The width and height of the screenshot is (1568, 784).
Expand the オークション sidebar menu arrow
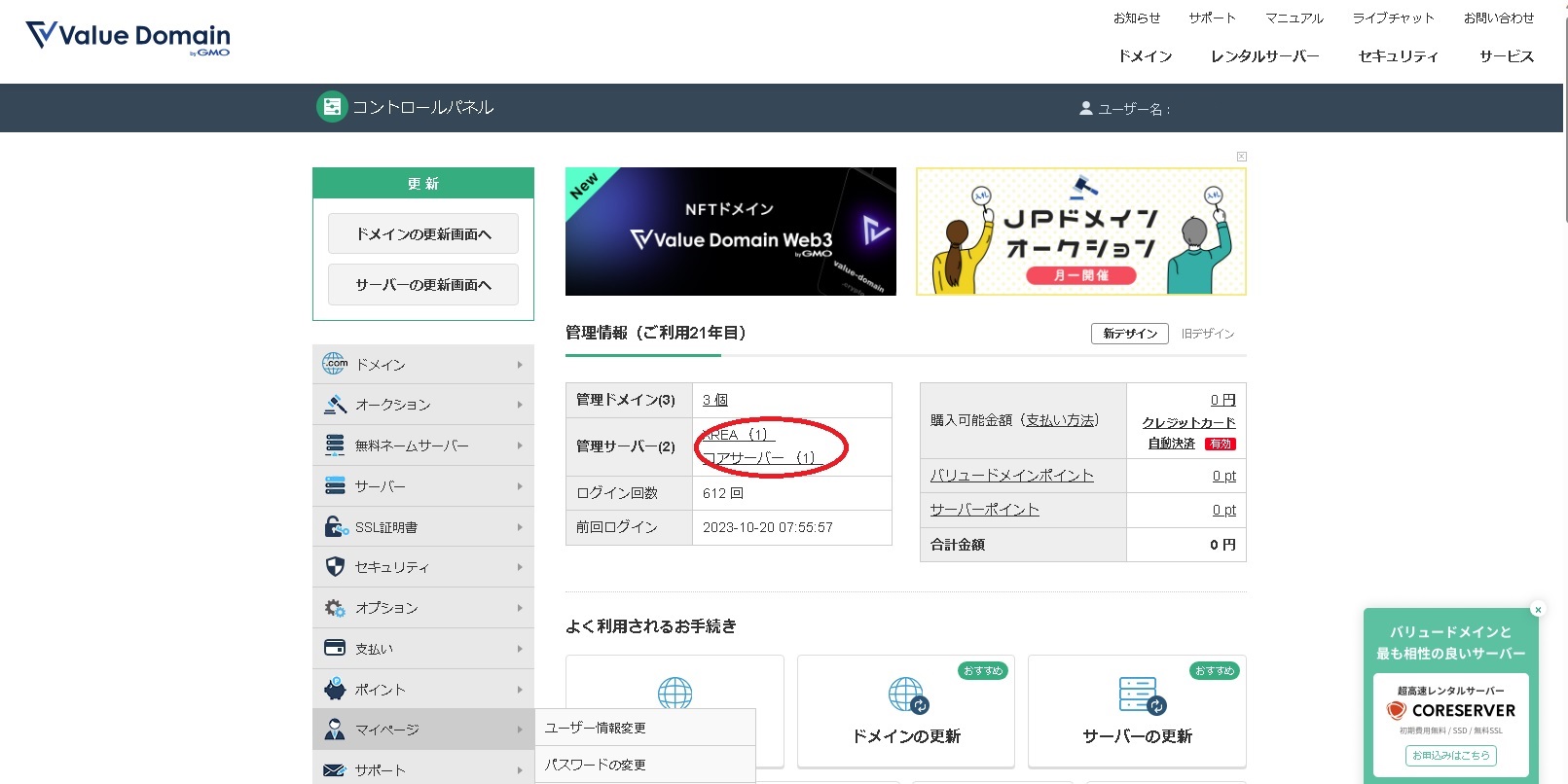tap(520, 405)
